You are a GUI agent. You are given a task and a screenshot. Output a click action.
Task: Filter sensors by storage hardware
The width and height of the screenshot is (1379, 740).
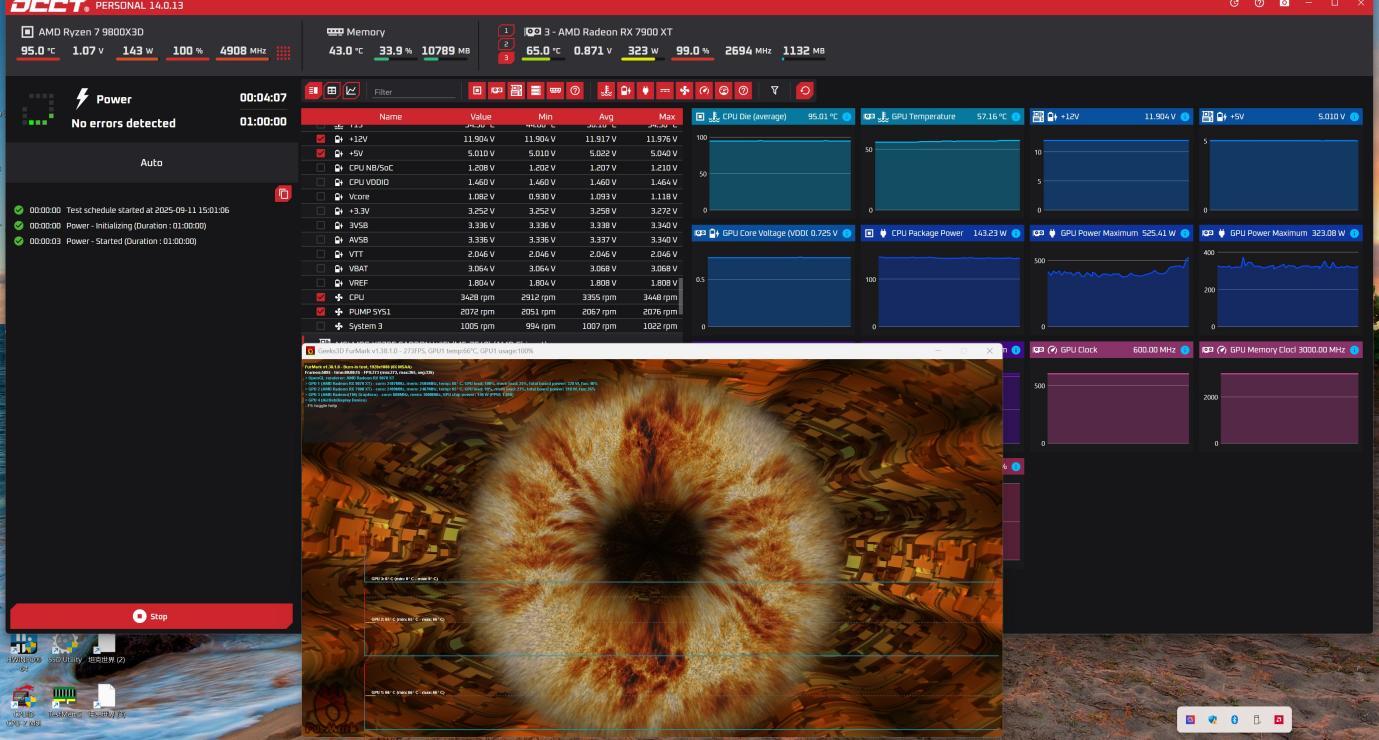[x=536, y=91]
